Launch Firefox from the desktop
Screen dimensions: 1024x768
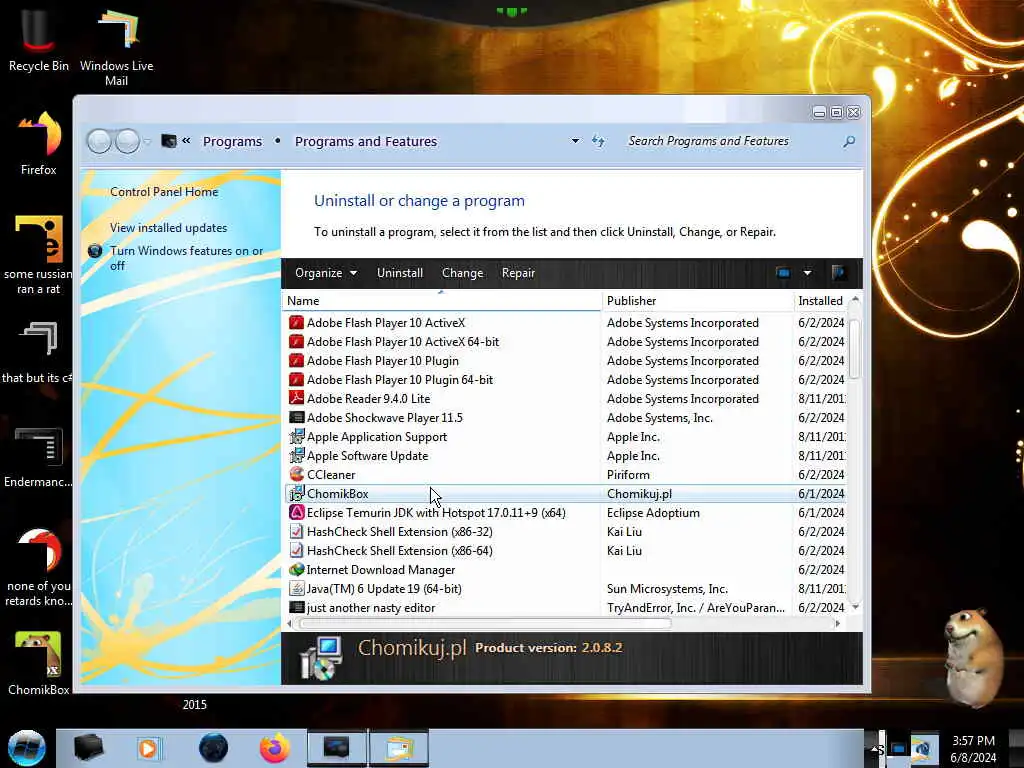click(39, 144)
